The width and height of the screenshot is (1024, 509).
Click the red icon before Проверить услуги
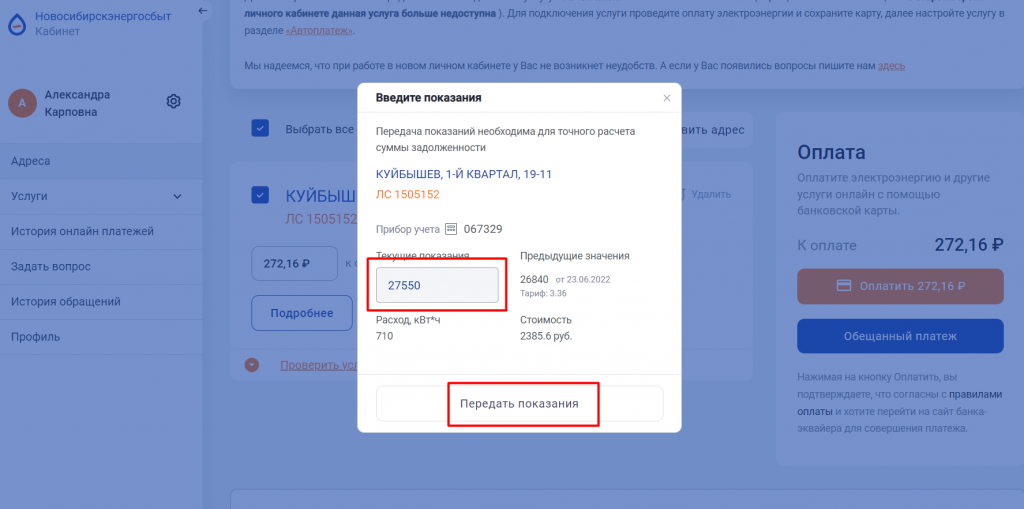(x=252, y=365)
